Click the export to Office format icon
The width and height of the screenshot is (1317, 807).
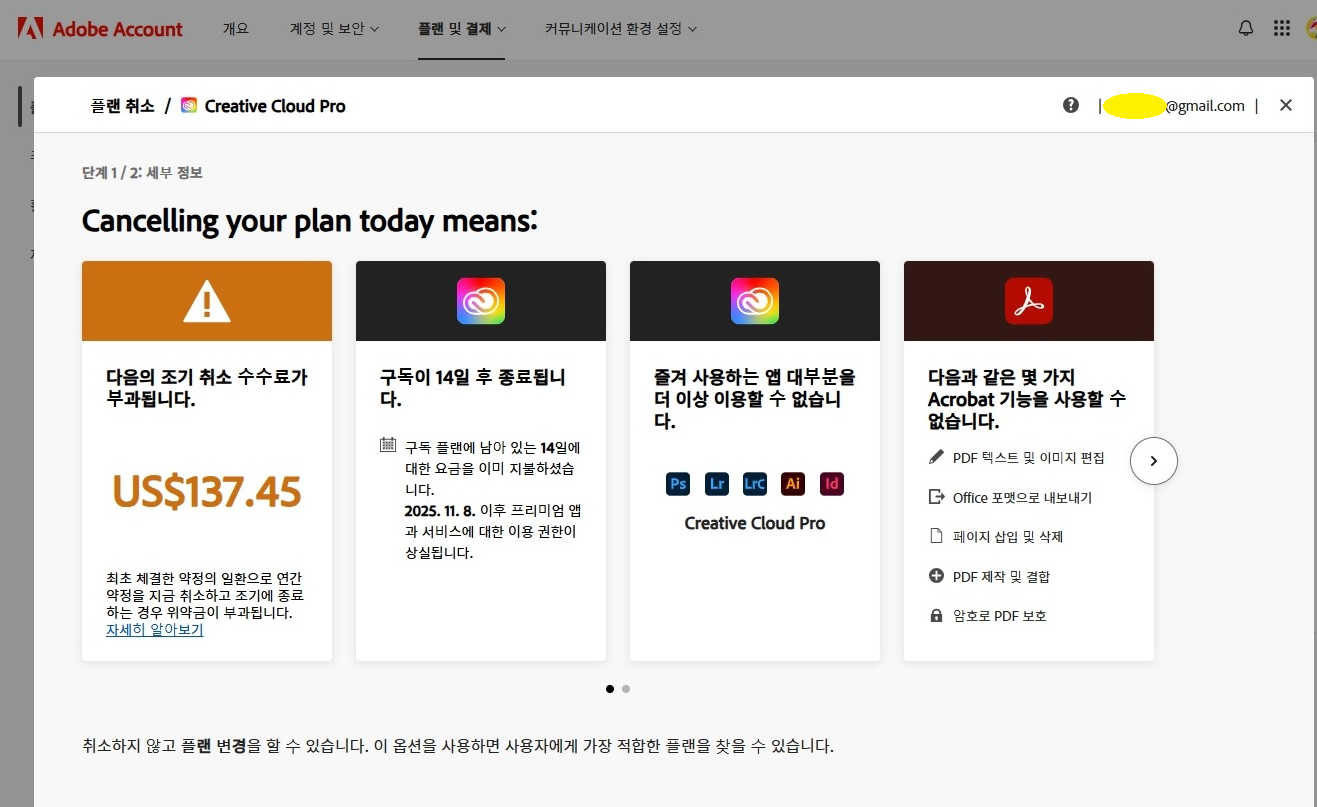[937, 497]
